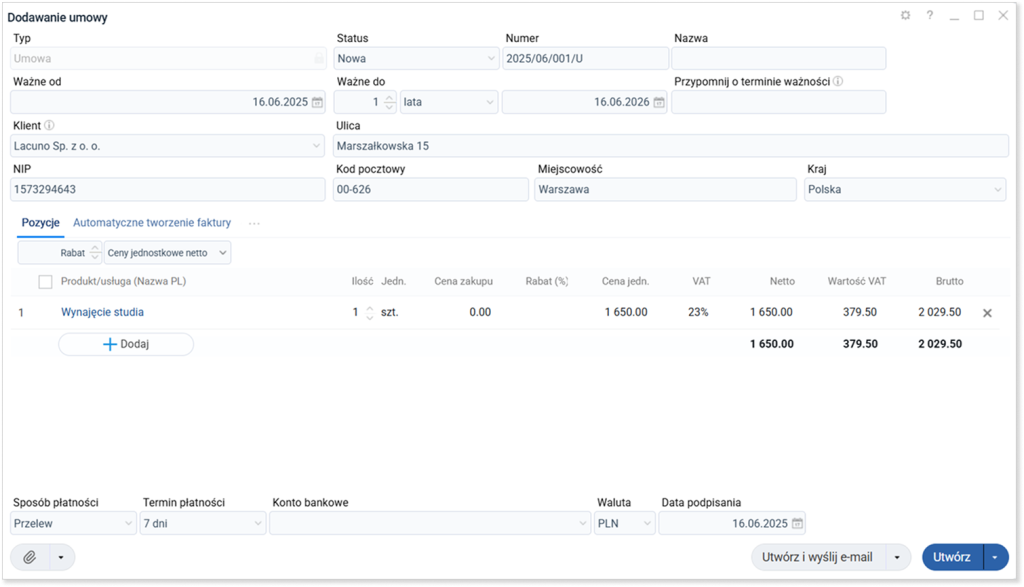
Task: Click the row's Brutto value 2 029.50
Action: pyautogui.click(x=940, y=313)
